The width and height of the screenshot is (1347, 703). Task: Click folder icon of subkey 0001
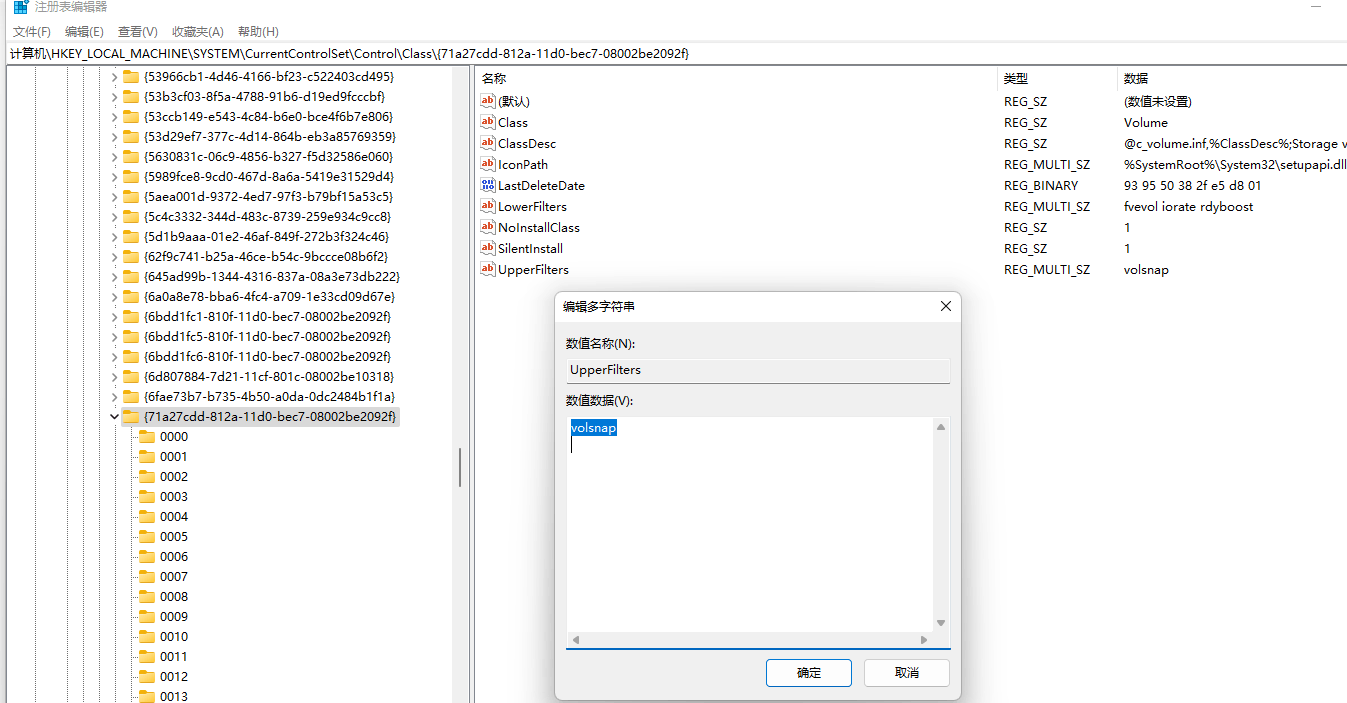147,457
